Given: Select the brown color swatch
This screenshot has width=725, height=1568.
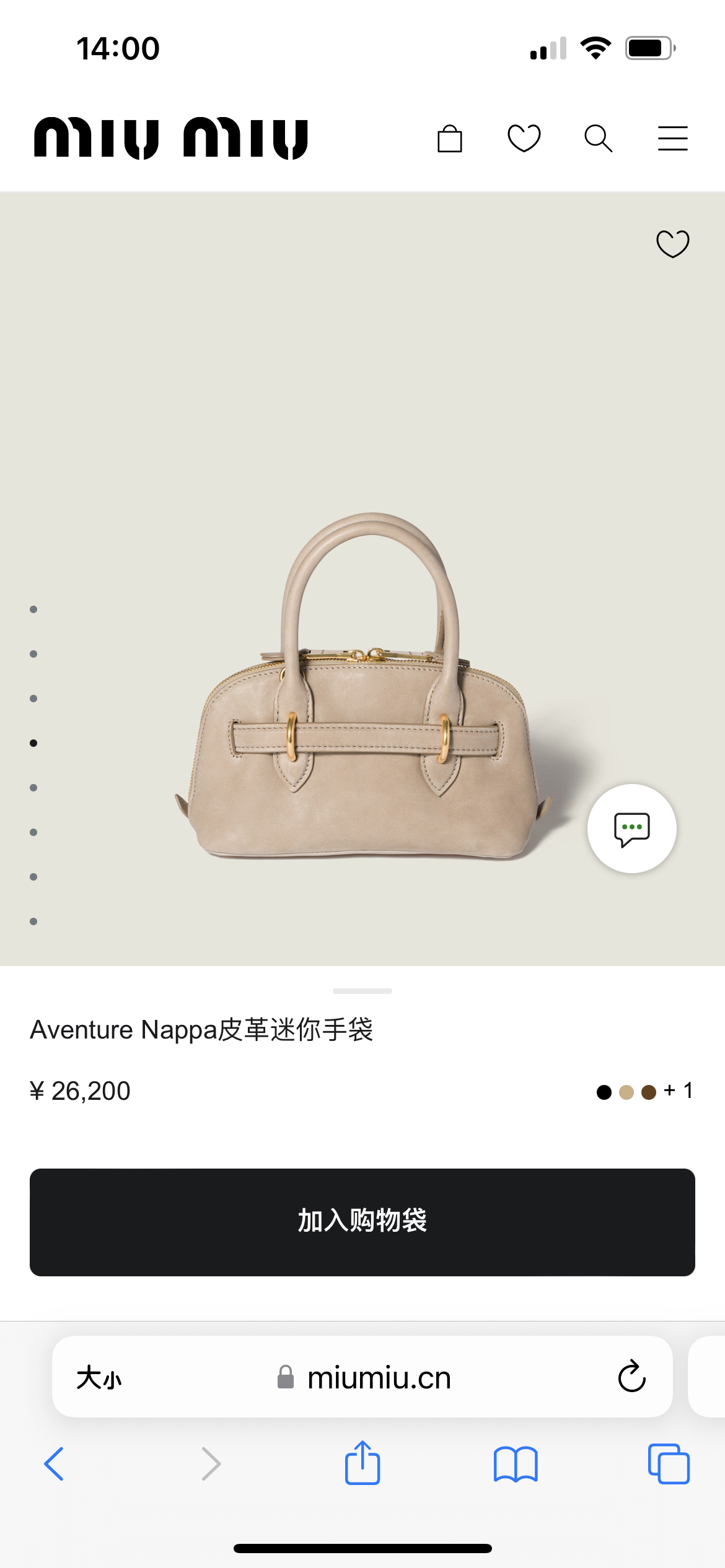Looking at the screenshot, I should (x=649, y=1092).
